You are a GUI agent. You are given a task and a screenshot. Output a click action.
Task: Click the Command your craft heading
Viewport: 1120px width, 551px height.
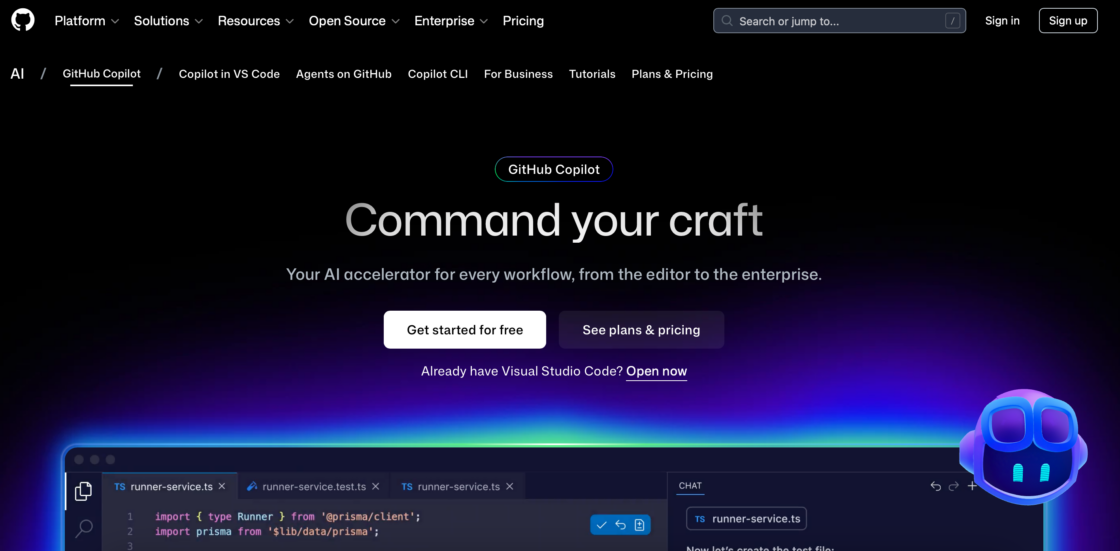point(554,220)
